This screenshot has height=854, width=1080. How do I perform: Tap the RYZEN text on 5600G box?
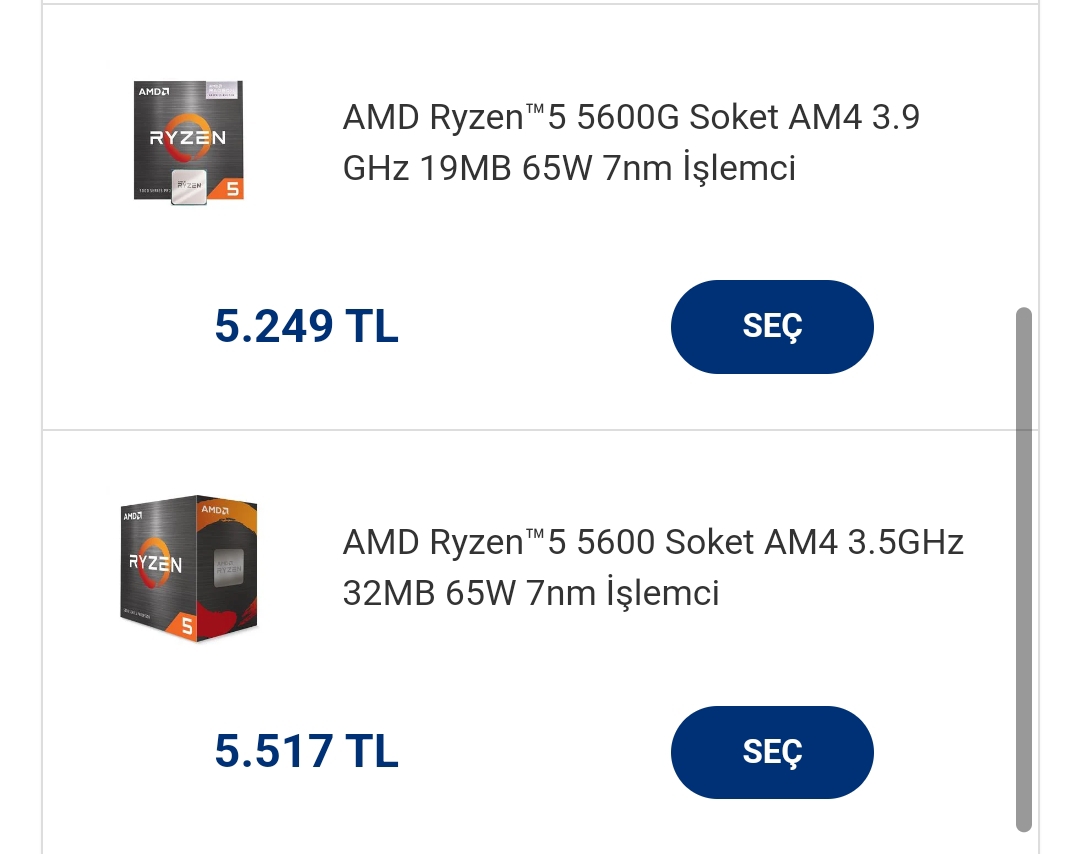coord(187,138)
